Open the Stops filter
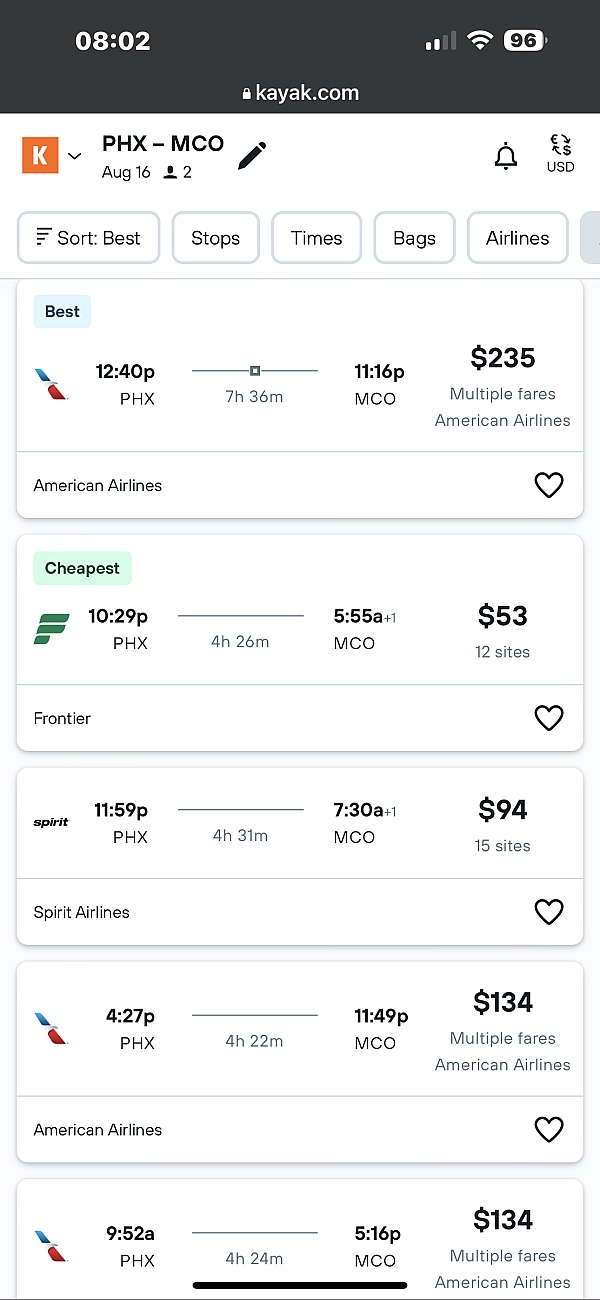Image resolution: width=600 pixels, height=1300 pixels. [x=215, y=238]
